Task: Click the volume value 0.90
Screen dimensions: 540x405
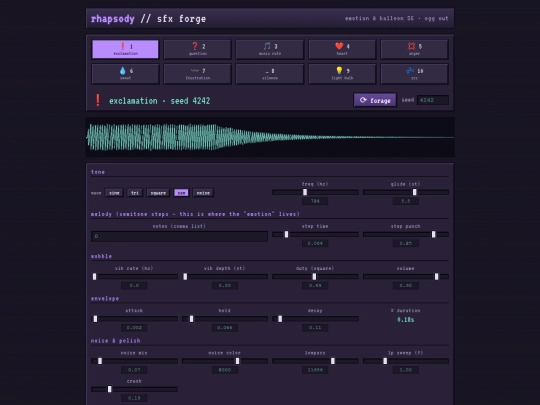Action: click(406, 285)
